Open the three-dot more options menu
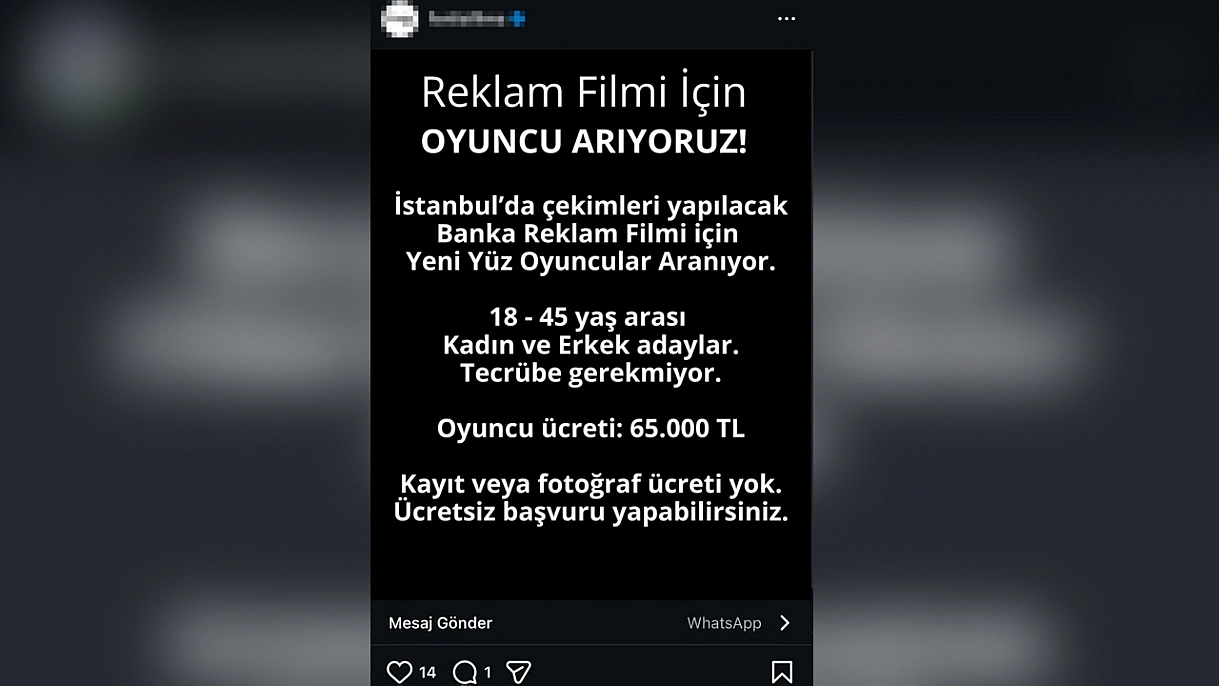This screenshot has height=686, width=1219. (787, 19)
